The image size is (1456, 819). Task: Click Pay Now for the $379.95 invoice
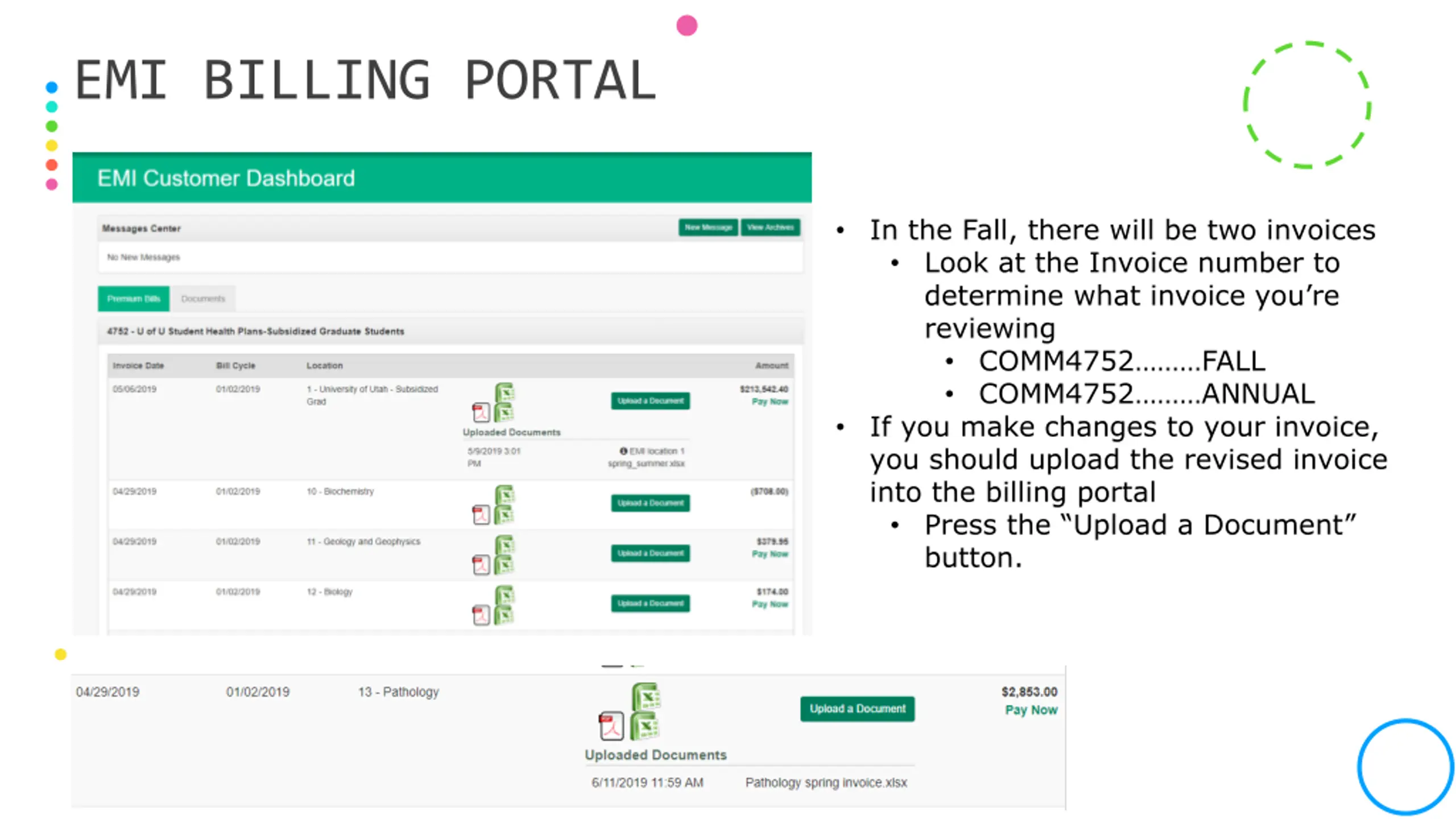[770, 554]
